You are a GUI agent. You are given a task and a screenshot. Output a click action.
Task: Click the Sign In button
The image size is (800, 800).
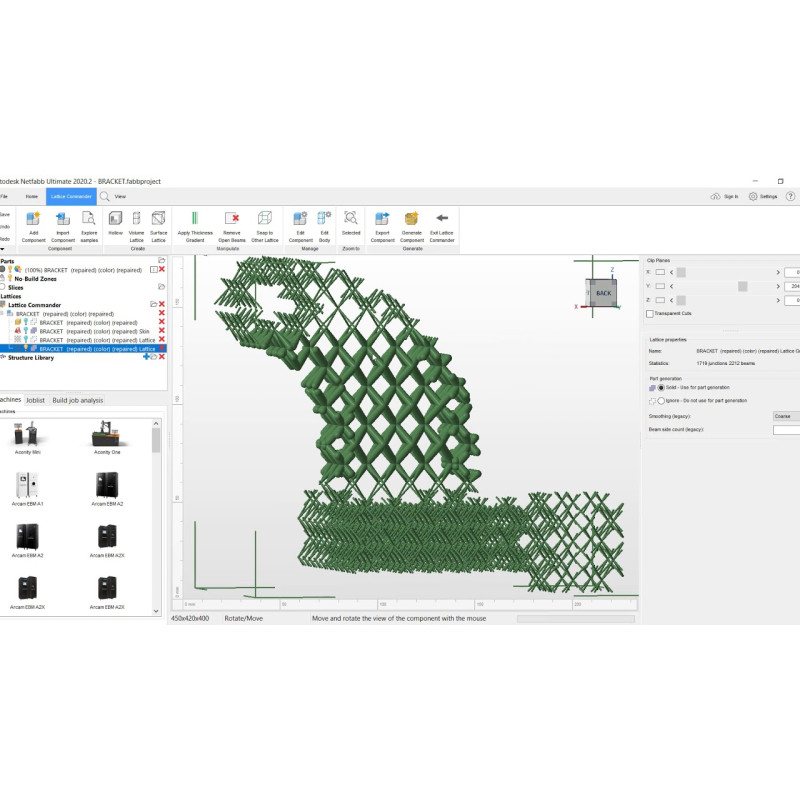[724, 197]
